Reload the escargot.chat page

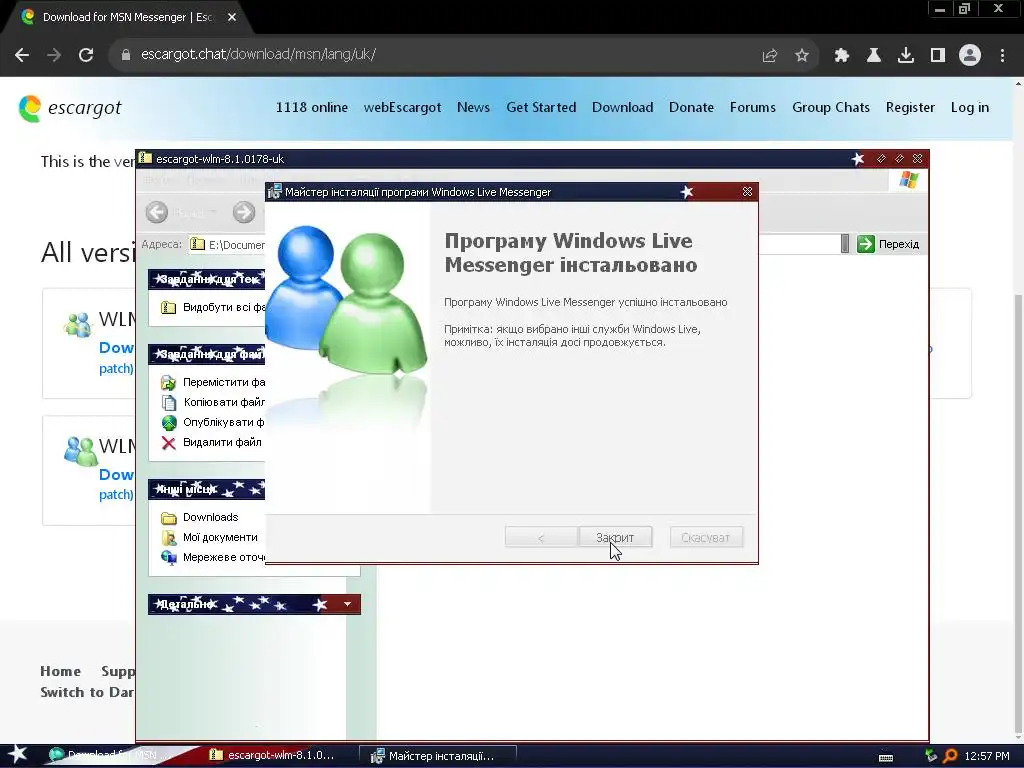[x=86, y=55]
